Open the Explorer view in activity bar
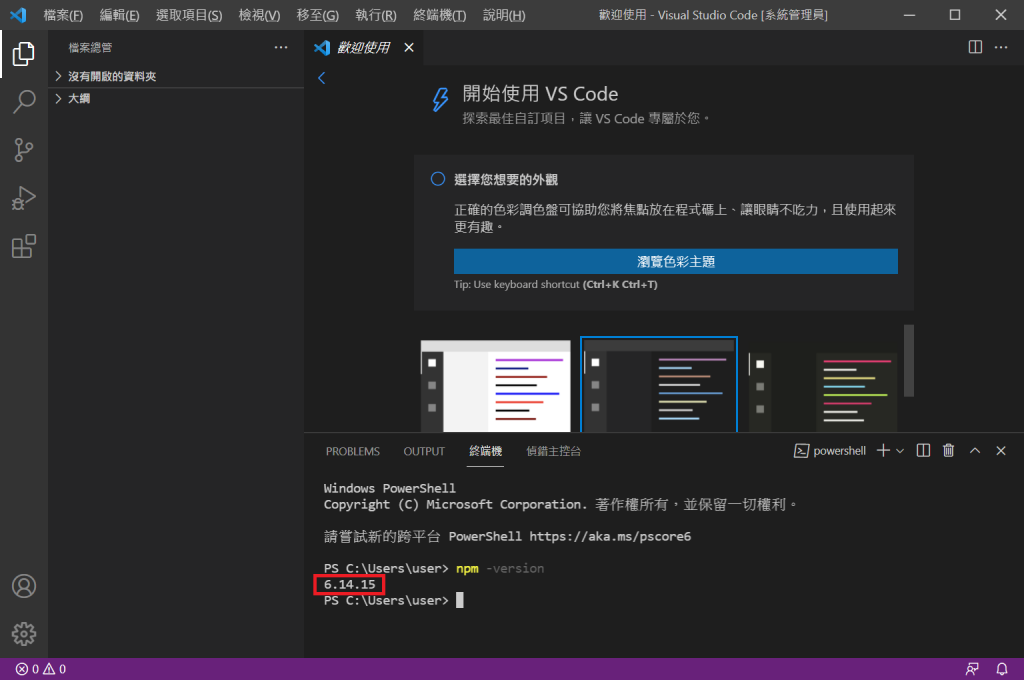 pos(24,54)
